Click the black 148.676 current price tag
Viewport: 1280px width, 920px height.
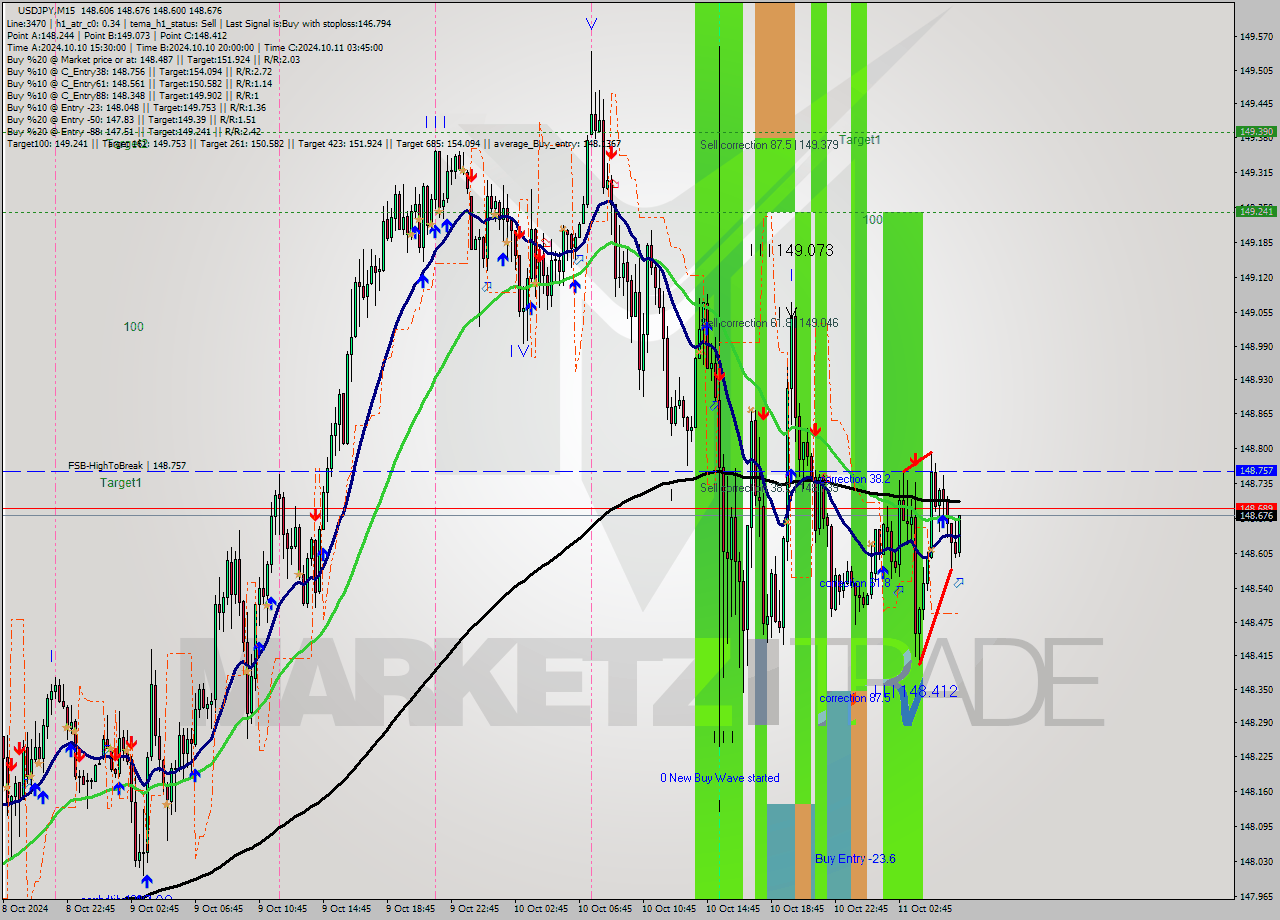[1256, 515]
